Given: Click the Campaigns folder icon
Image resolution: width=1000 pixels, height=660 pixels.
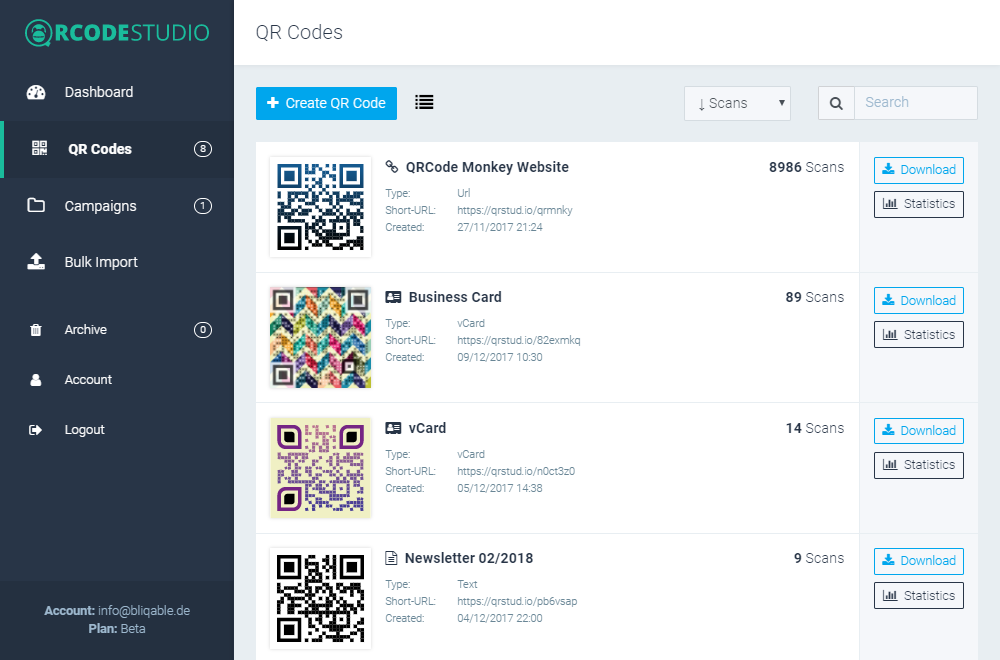Looking at the screenshot, I should tap(36, 206).
